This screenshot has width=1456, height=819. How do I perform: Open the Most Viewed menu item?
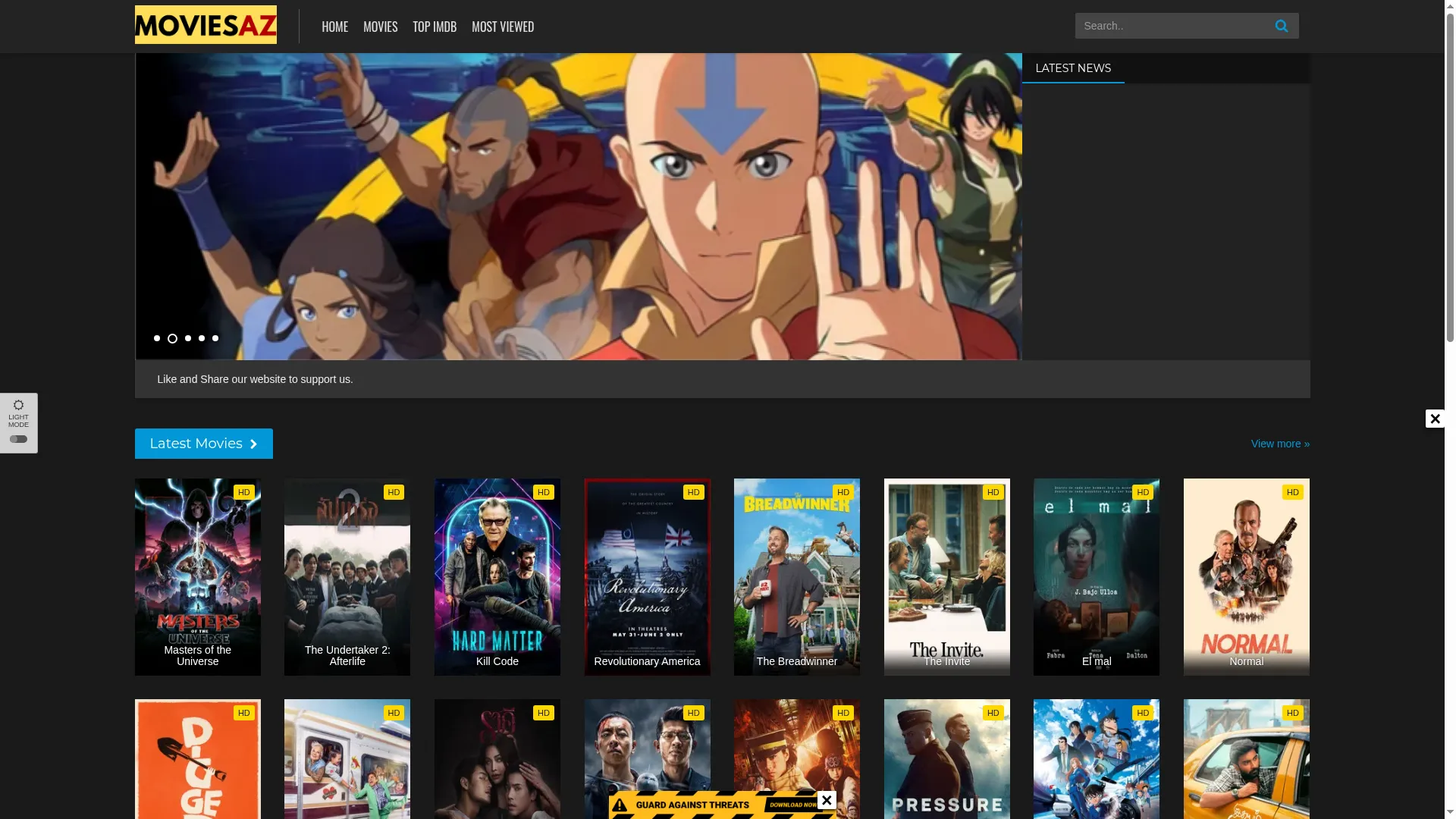(x=503, y=27)
